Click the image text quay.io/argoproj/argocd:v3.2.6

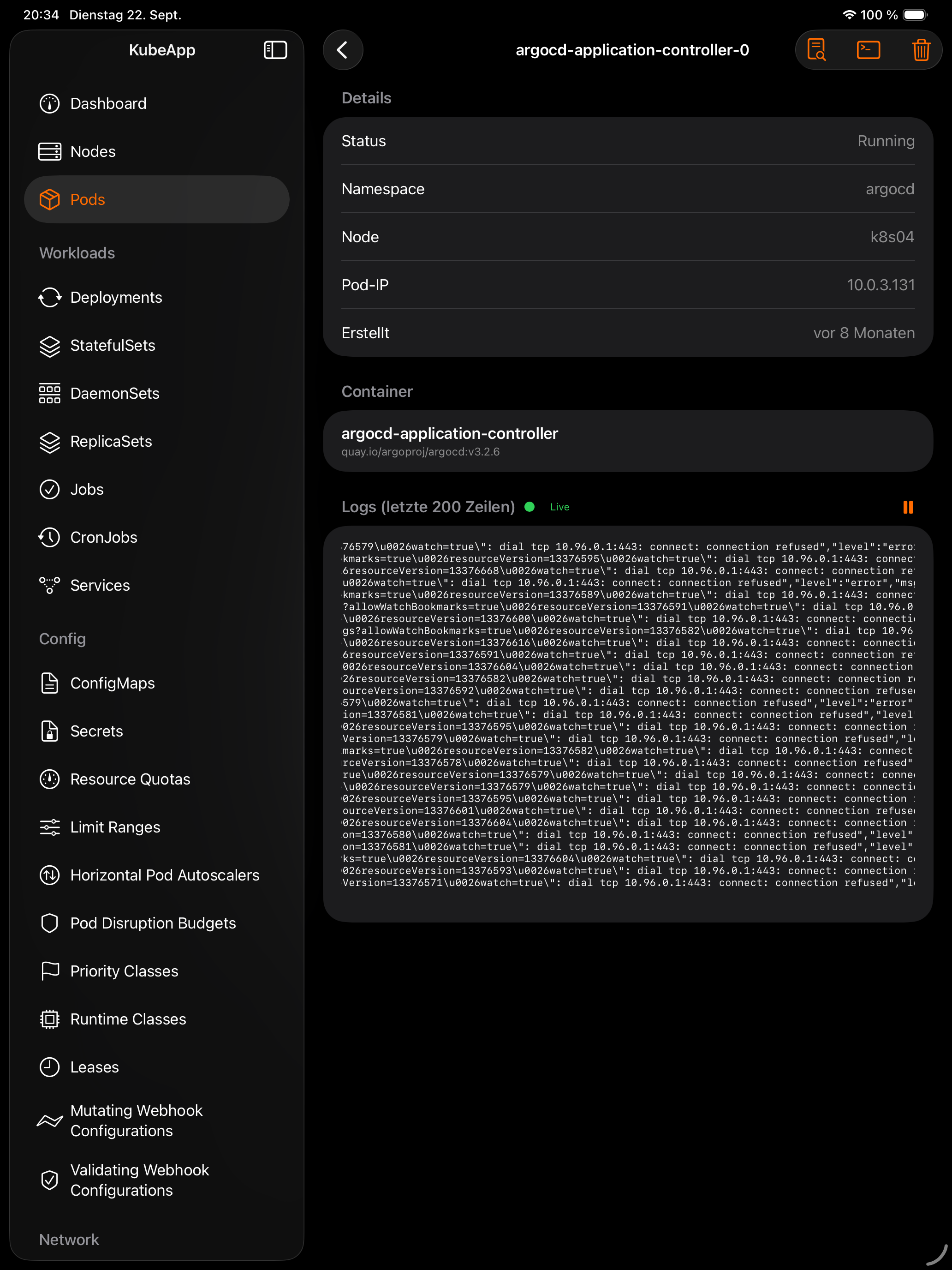pyautogui.click(x=420, y=452)
